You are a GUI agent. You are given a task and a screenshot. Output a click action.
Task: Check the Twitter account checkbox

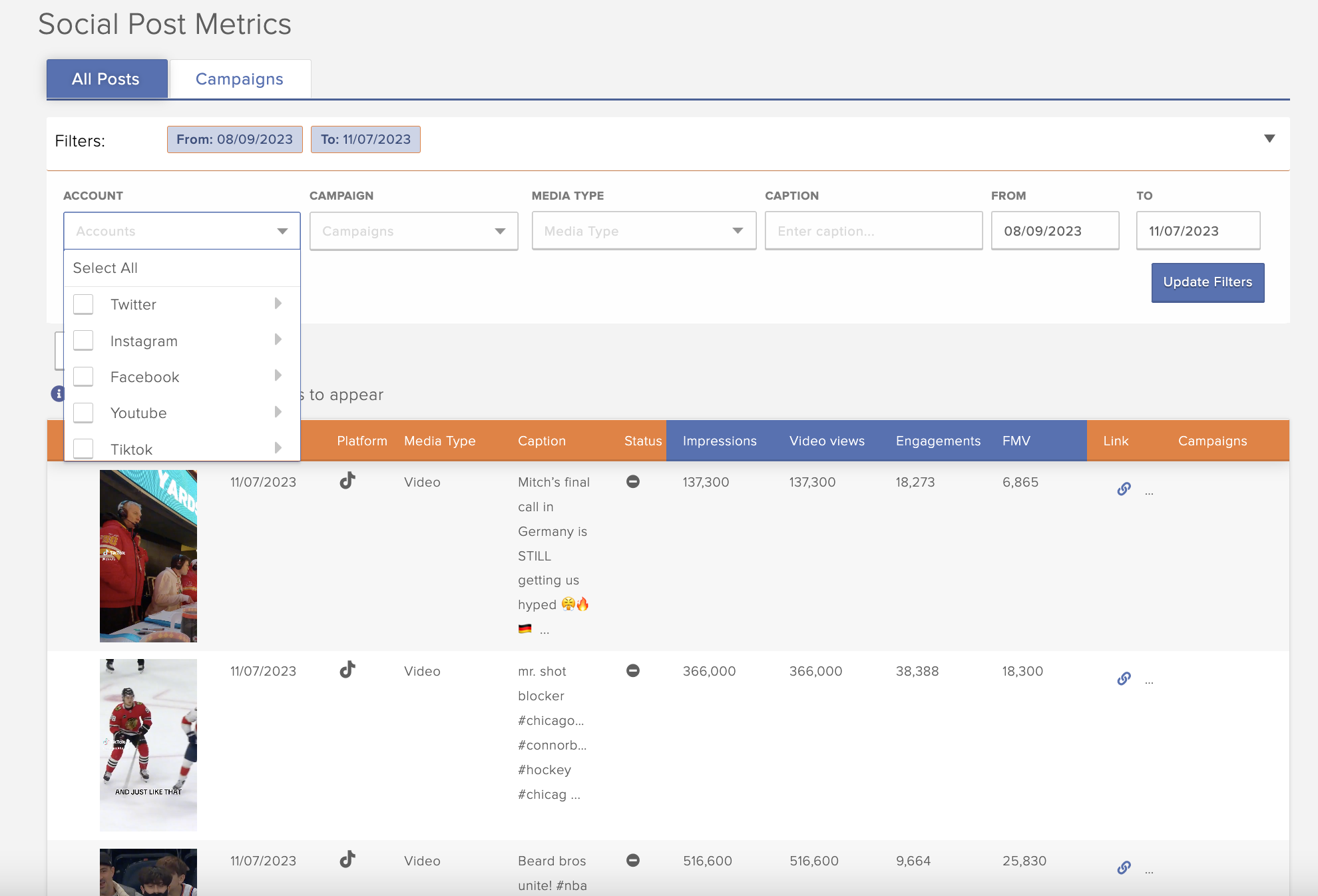tap(83, 304)
